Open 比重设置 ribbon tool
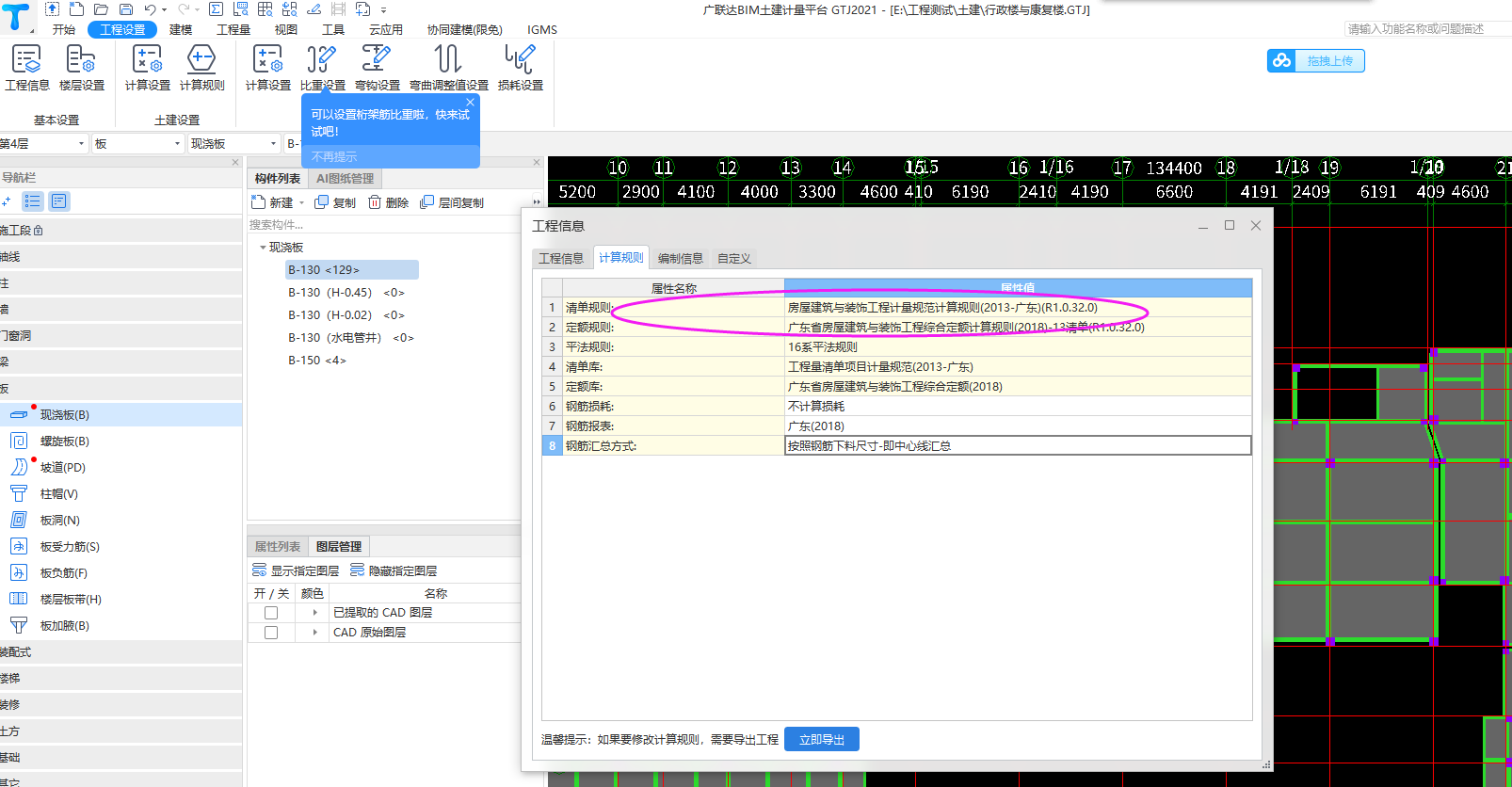The image size is (1512, 787). 323,68
